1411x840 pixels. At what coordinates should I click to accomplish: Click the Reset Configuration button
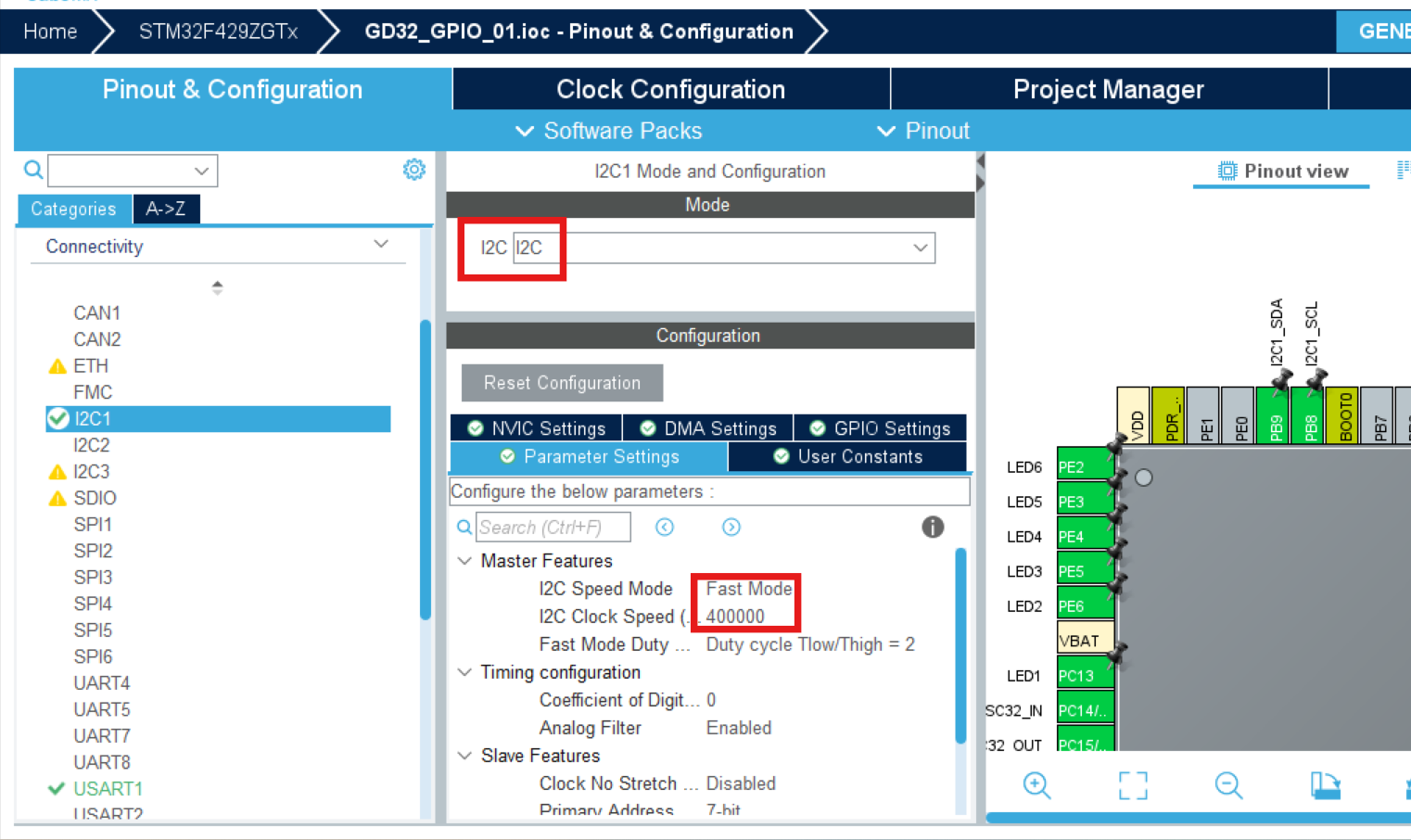562,383
